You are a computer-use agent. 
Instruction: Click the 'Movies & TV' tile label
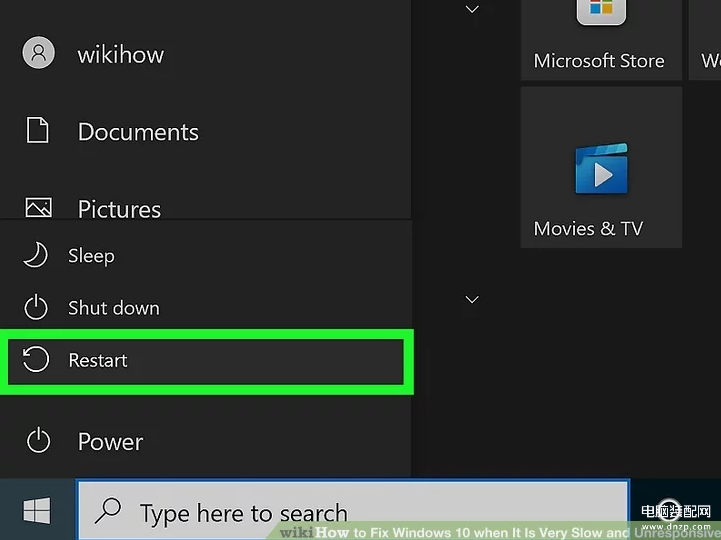[588, 229]
